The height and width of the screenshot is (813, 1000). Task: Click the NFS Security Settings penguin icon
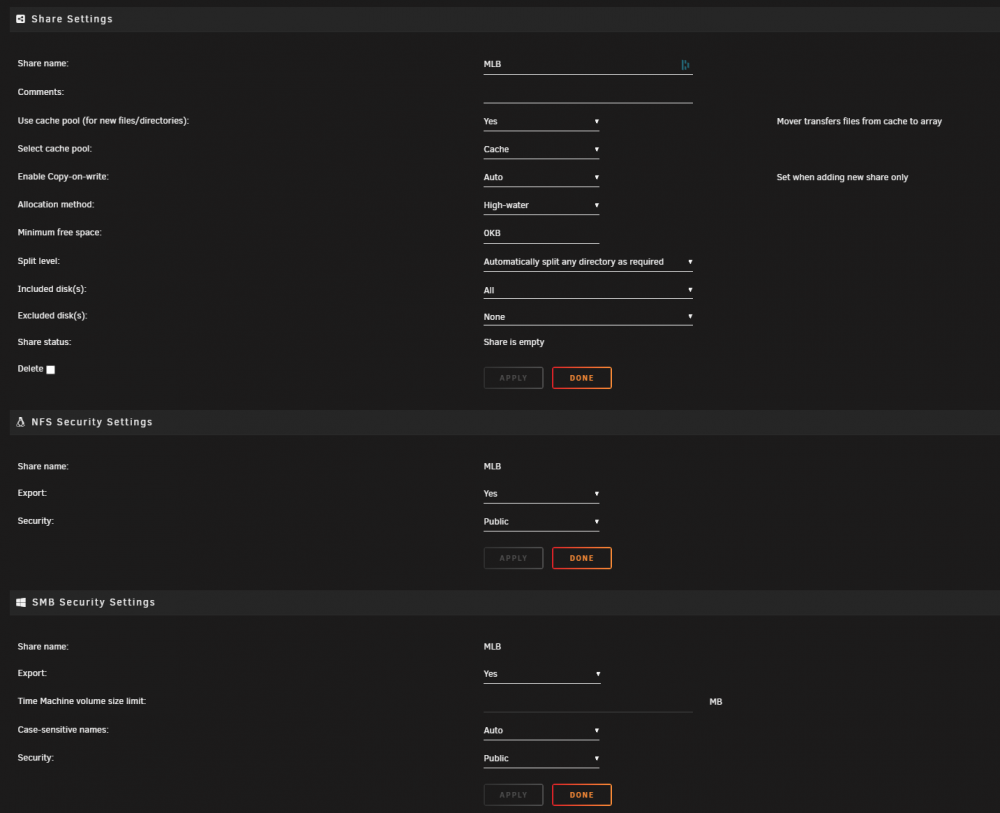coord(20,422)
